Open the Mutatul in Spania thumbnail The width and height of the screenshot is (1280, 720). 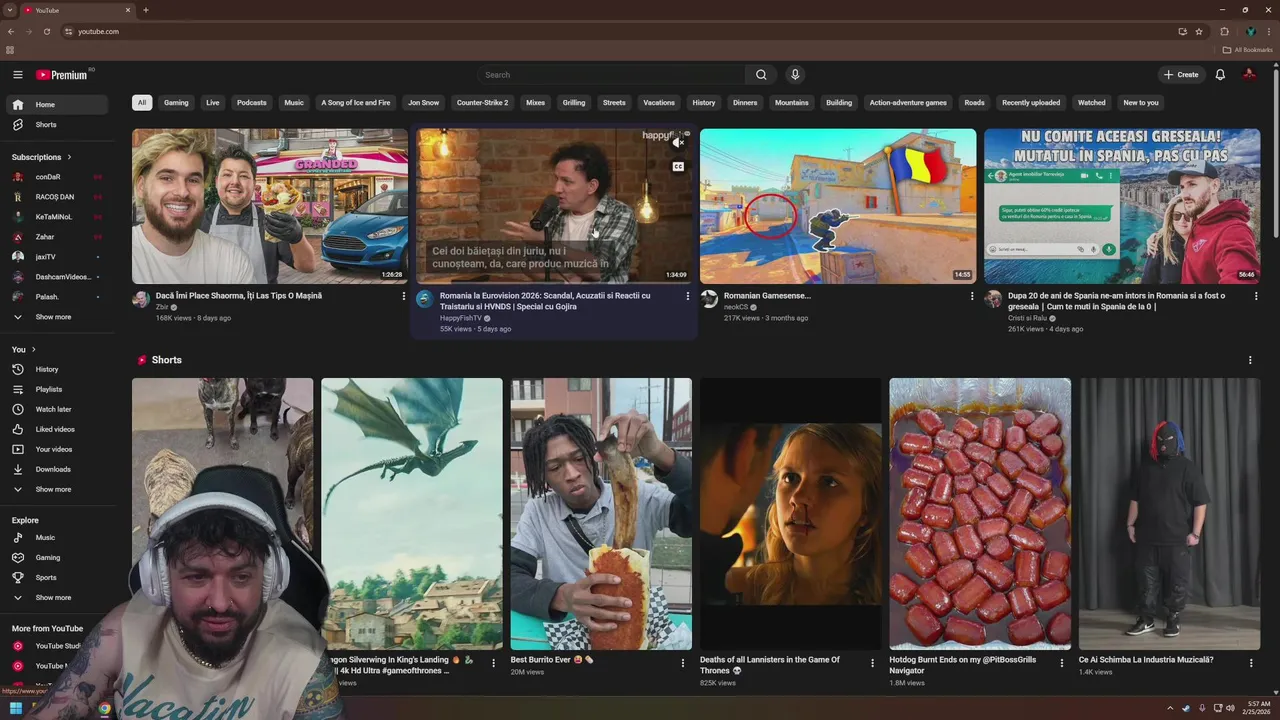1122,206
